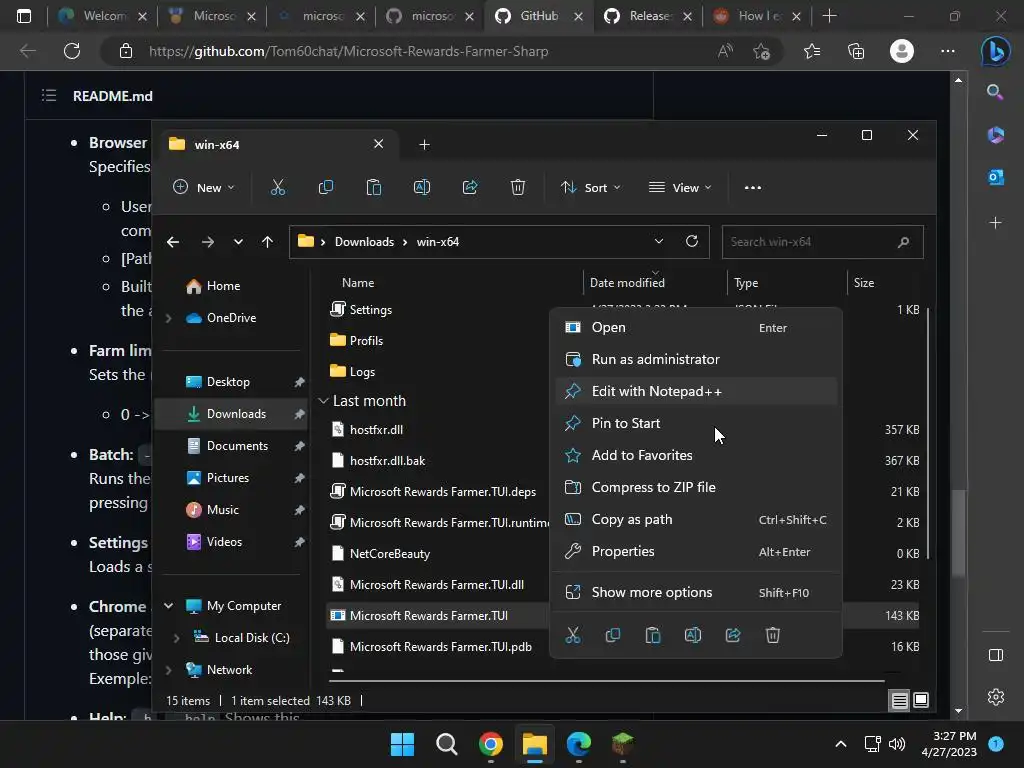Click the Rename icon in Explorer toolbar
This screenshot has height=768, width=1024.
tap(422, 187)
